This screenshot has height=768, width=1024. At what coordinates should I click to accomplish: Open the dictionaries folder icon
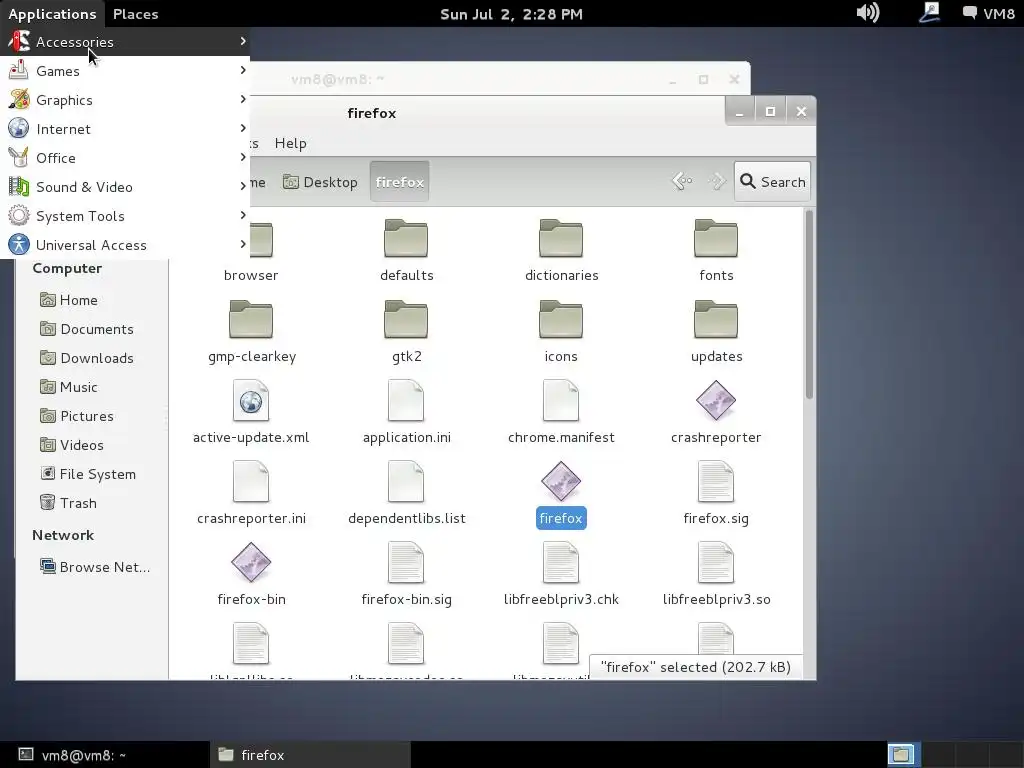click(561, 238)
